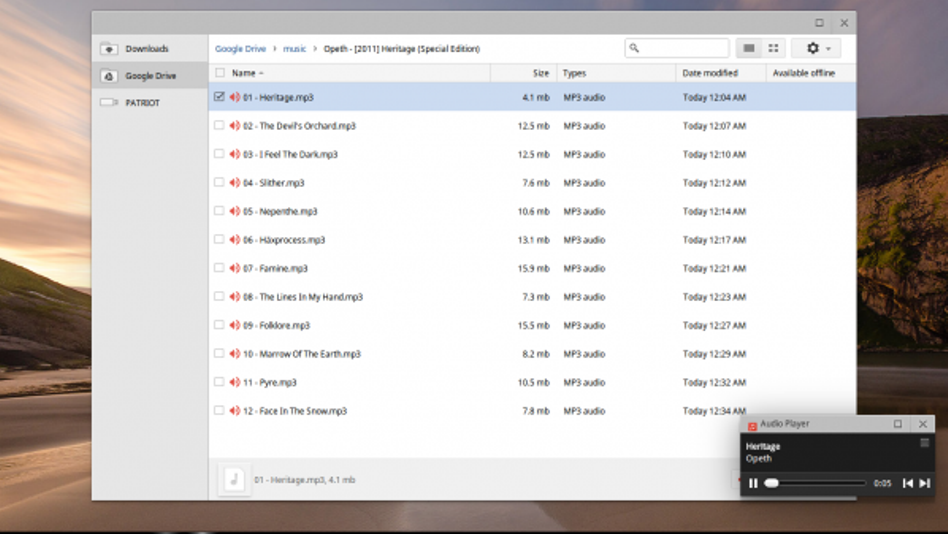Select file name 12 - Face In The Snow.mp3

tap(294, 411)
